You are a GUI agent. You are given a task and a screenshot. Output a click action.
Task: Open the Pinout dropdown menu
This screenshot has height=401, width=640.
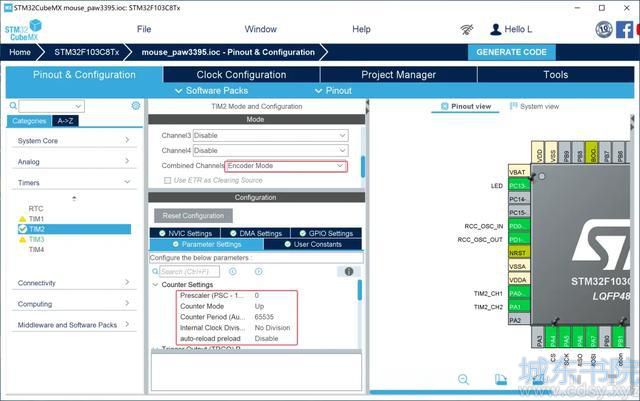333,91
